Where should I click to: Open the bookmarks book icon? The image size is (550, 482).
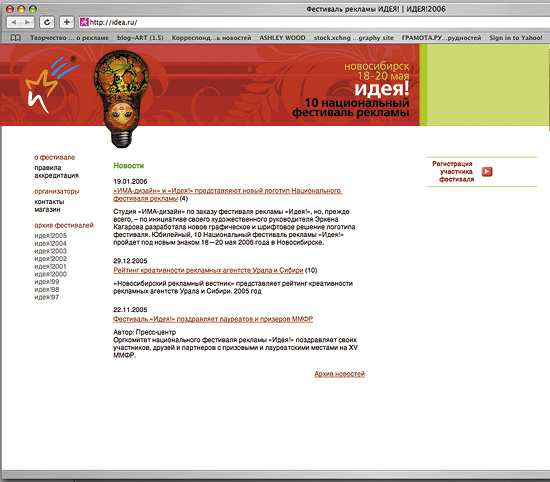coord(15,38)
